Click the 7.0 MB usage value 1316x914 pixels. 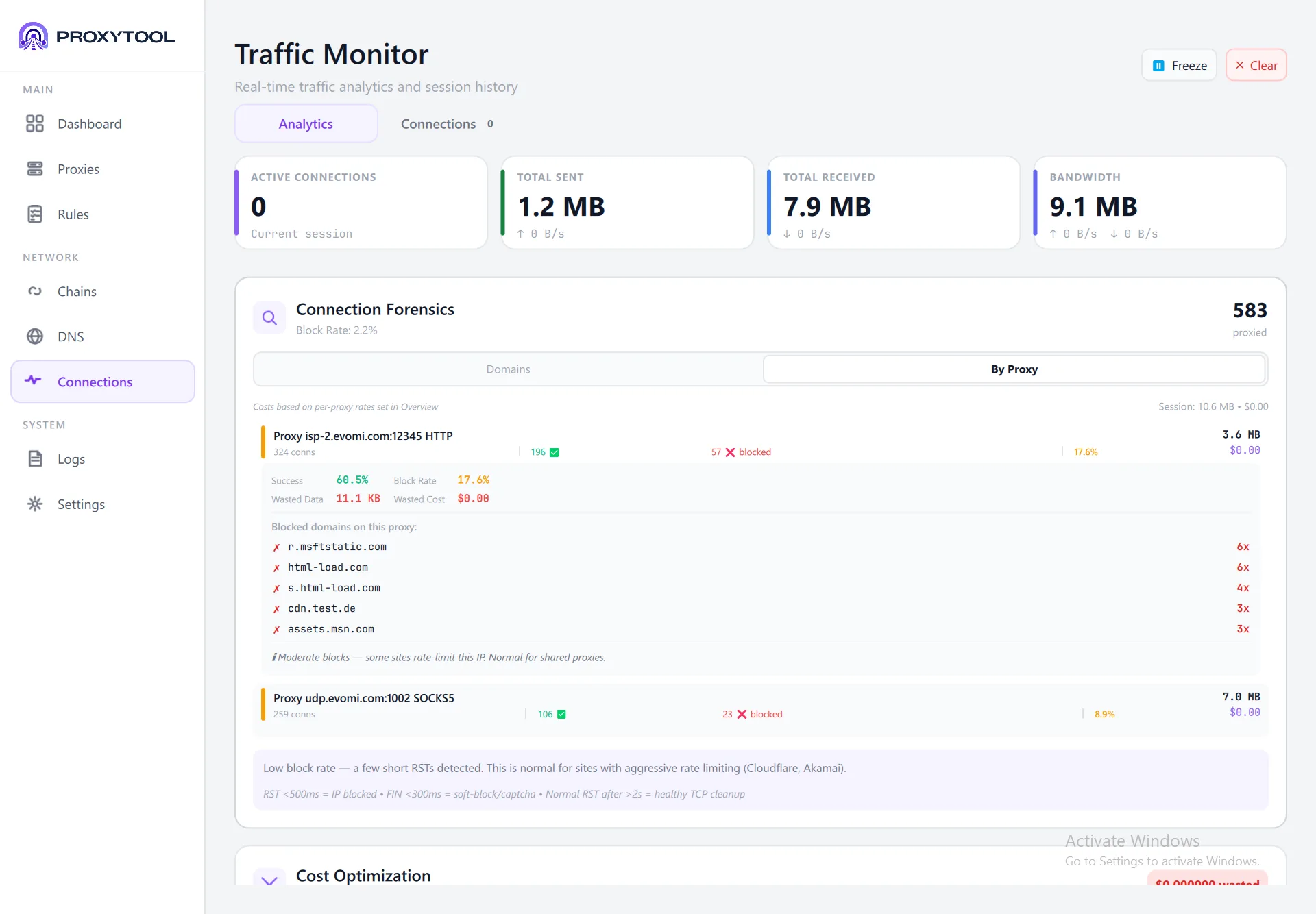[x=1241, y=697]
